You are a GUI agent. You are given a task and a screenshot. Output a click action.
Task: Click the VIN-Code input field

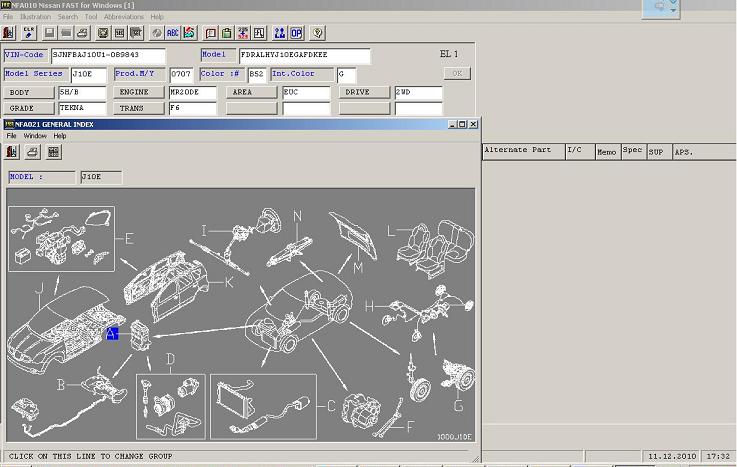(108, 55)
